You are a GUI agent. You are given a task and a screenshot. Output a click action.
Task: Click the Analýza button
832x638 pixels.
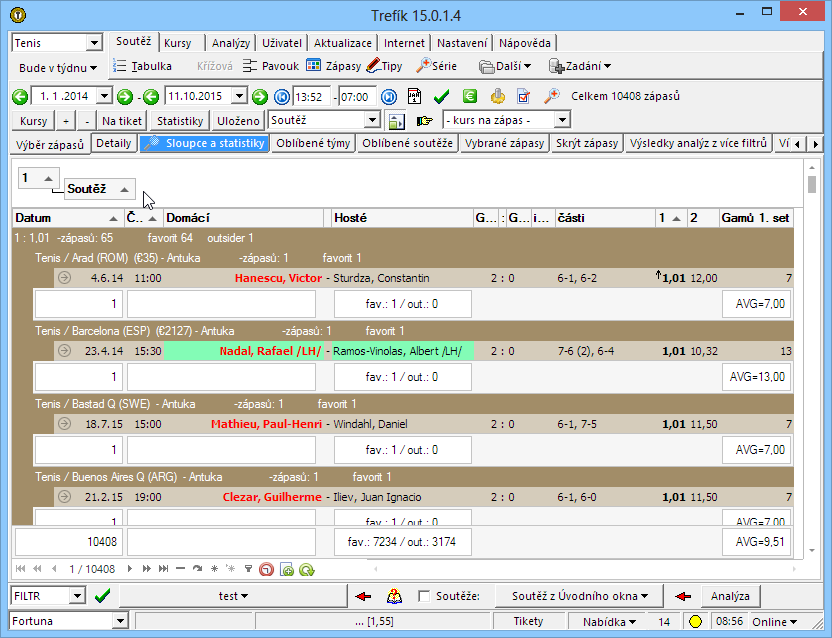[730, 596]
